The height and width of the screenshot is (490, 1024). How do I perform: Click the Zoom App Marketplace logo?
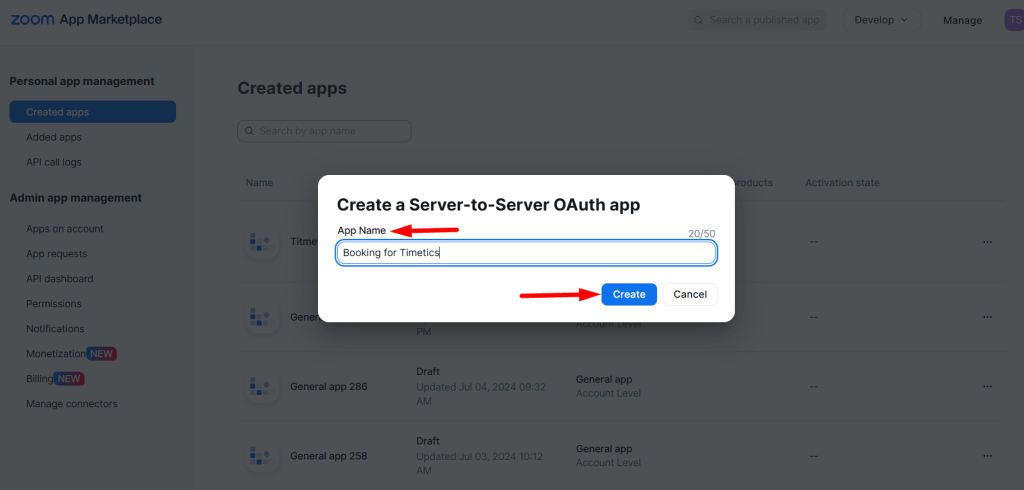pos(86,20)
